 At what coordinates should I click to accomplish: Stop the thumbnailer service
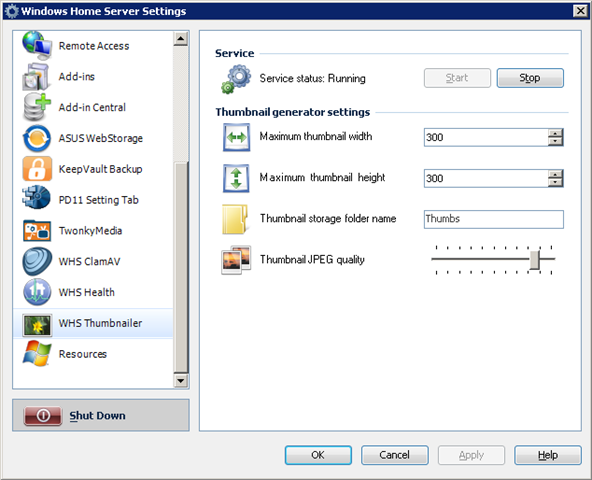click(x=530, y=78)
